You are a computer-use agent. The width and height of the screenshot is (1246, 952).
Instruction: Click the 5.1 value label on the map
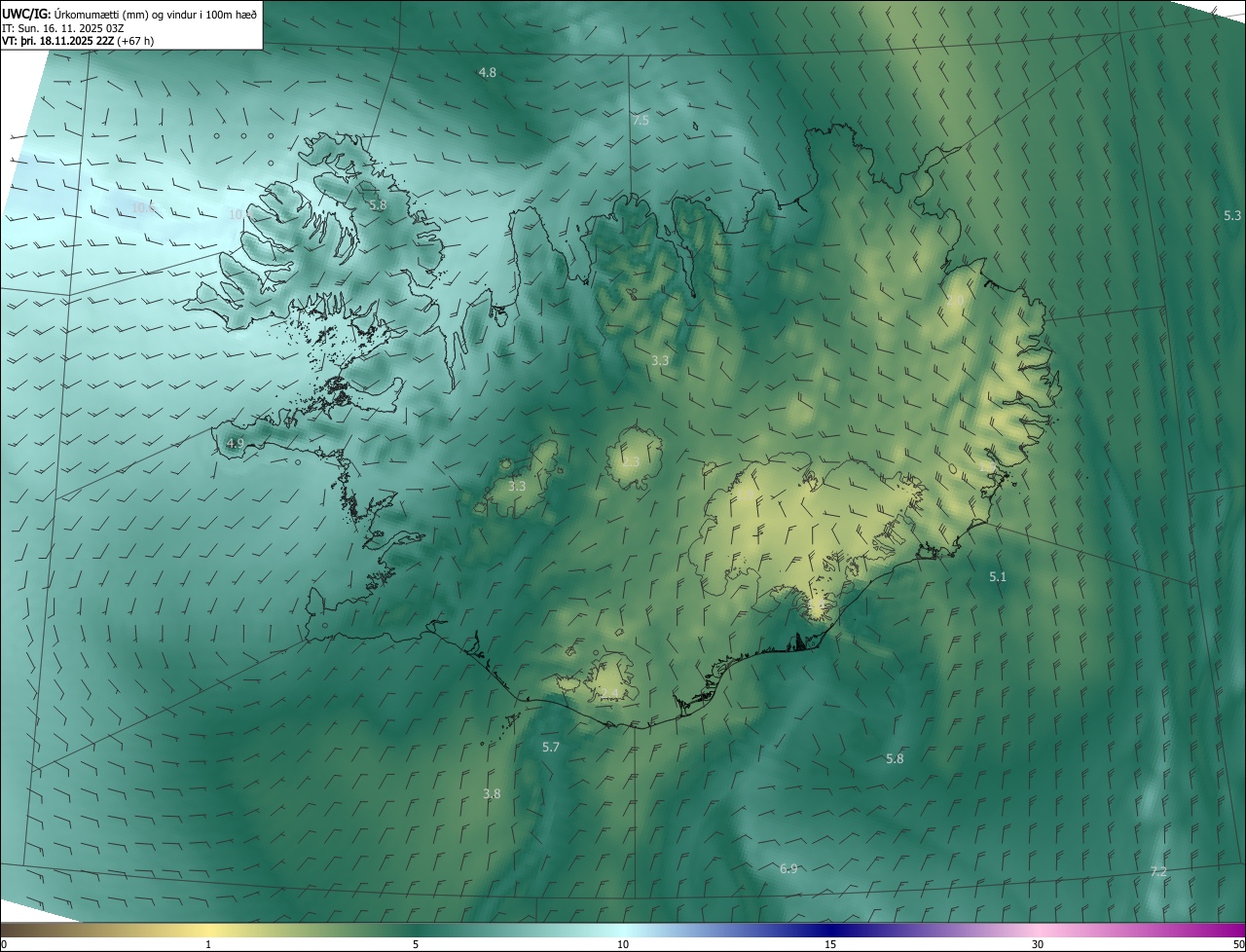point(998,577)
